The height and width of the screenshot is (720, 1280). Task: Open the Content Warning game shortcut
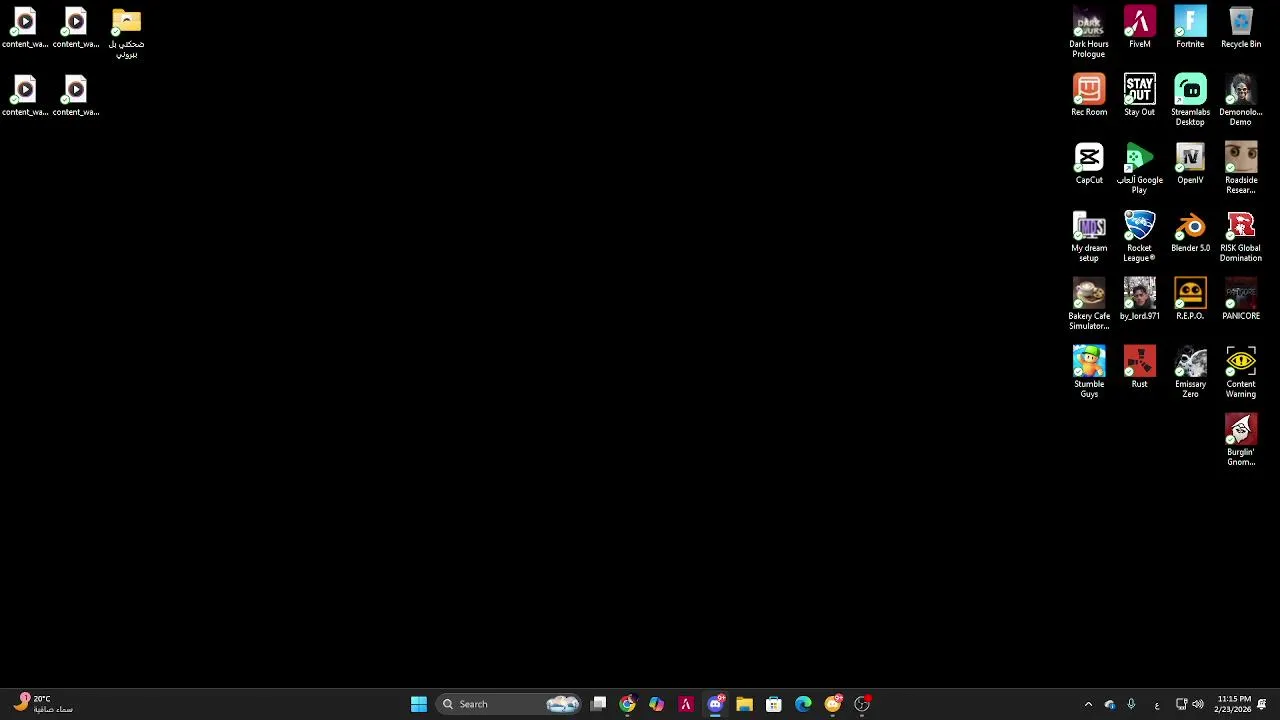click(1241, 372)
